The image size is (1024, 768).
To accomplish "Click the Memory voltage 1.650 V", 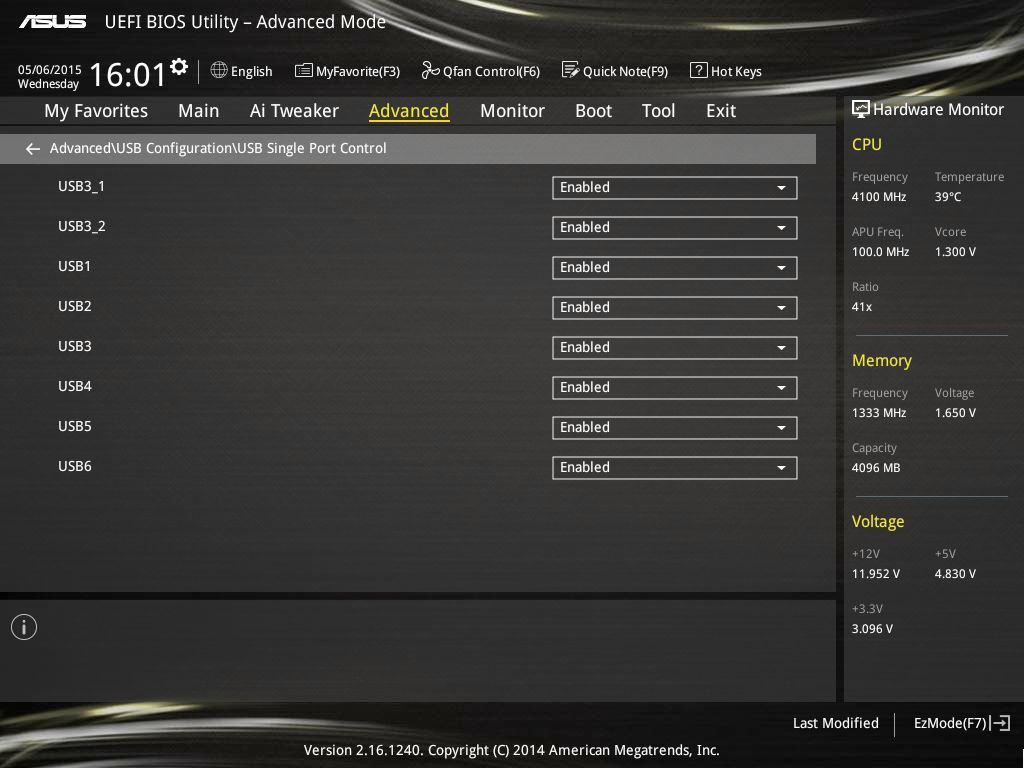I will (x=955, y=413).
